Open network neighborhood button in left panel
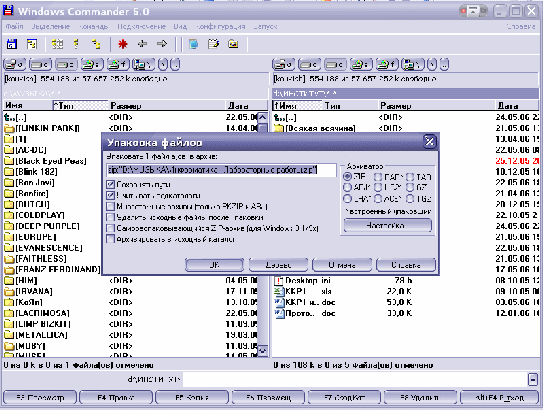Screen dimensions: 544x411 (144, 64)
